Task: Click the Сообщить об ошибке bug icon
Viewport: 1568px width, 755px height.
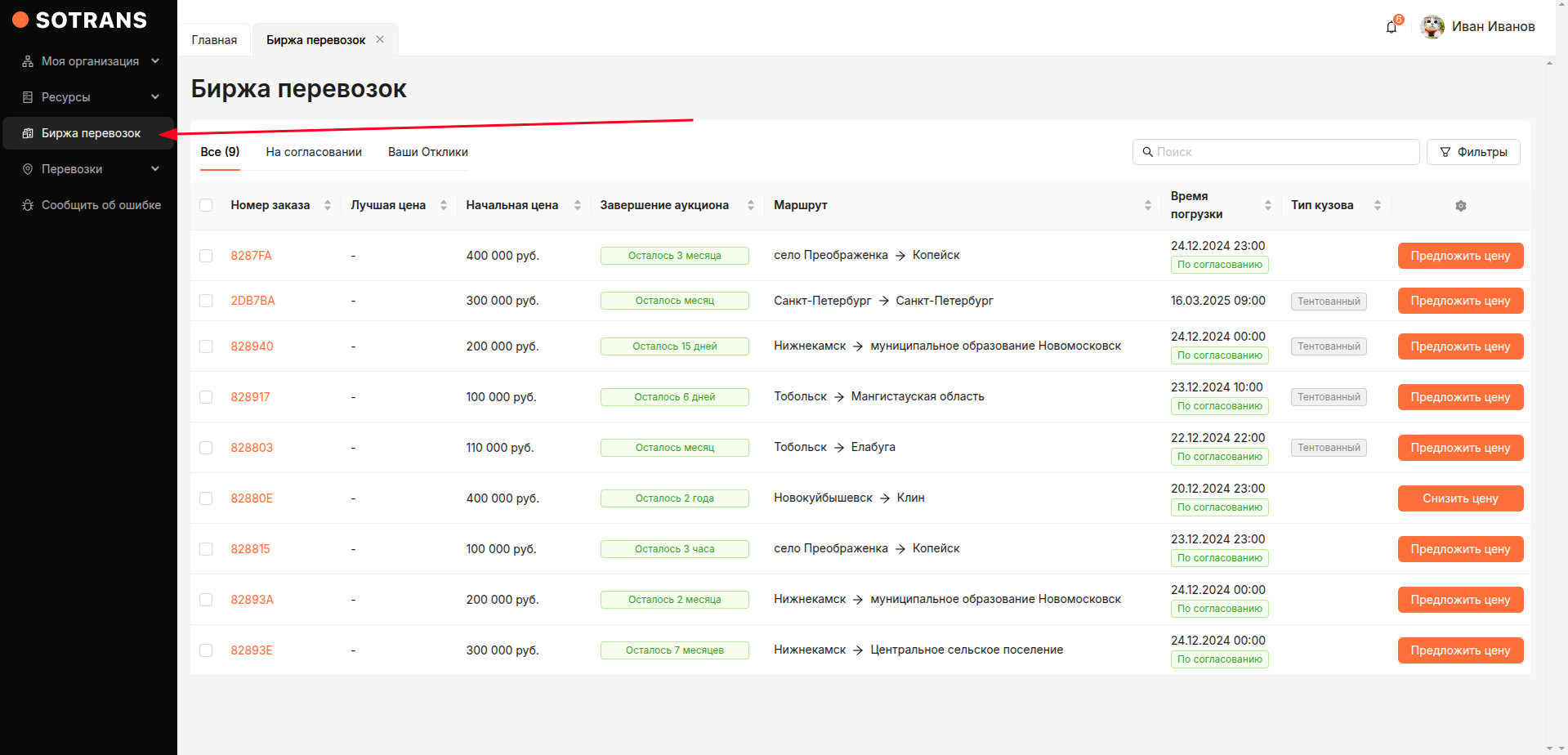Action: point(28,205)
